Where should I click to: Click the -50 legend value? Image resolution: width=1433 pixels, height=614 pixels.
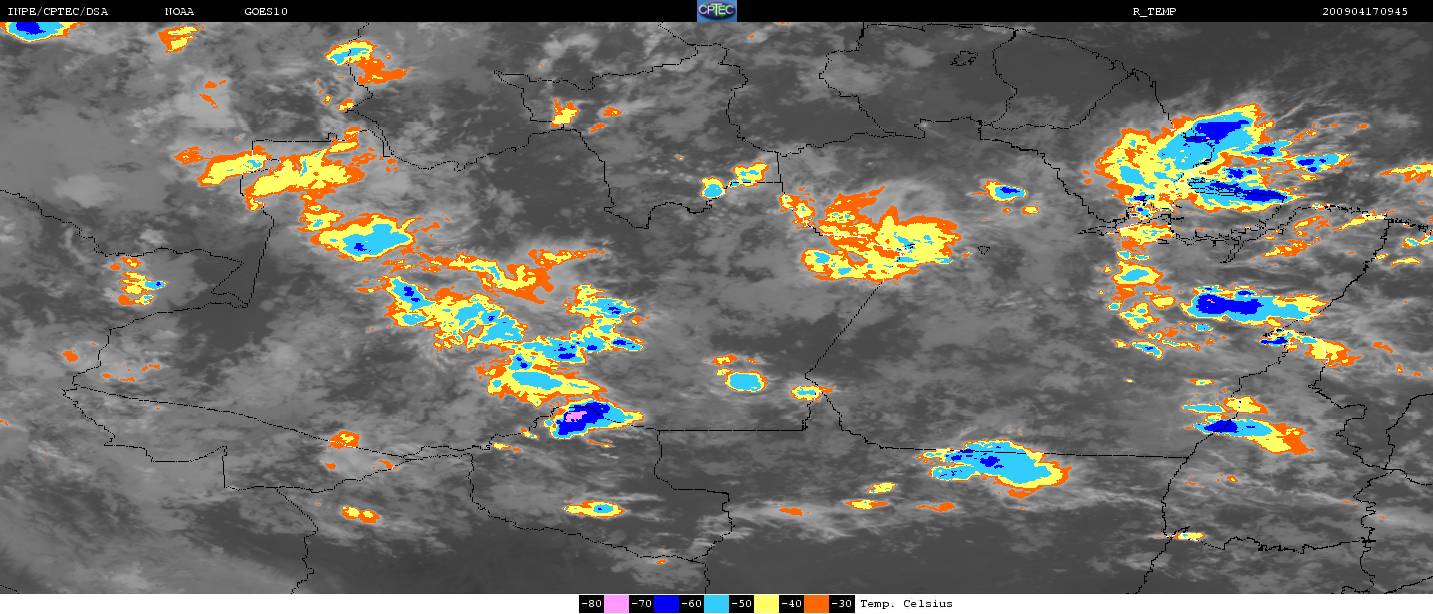coord(741,604)
